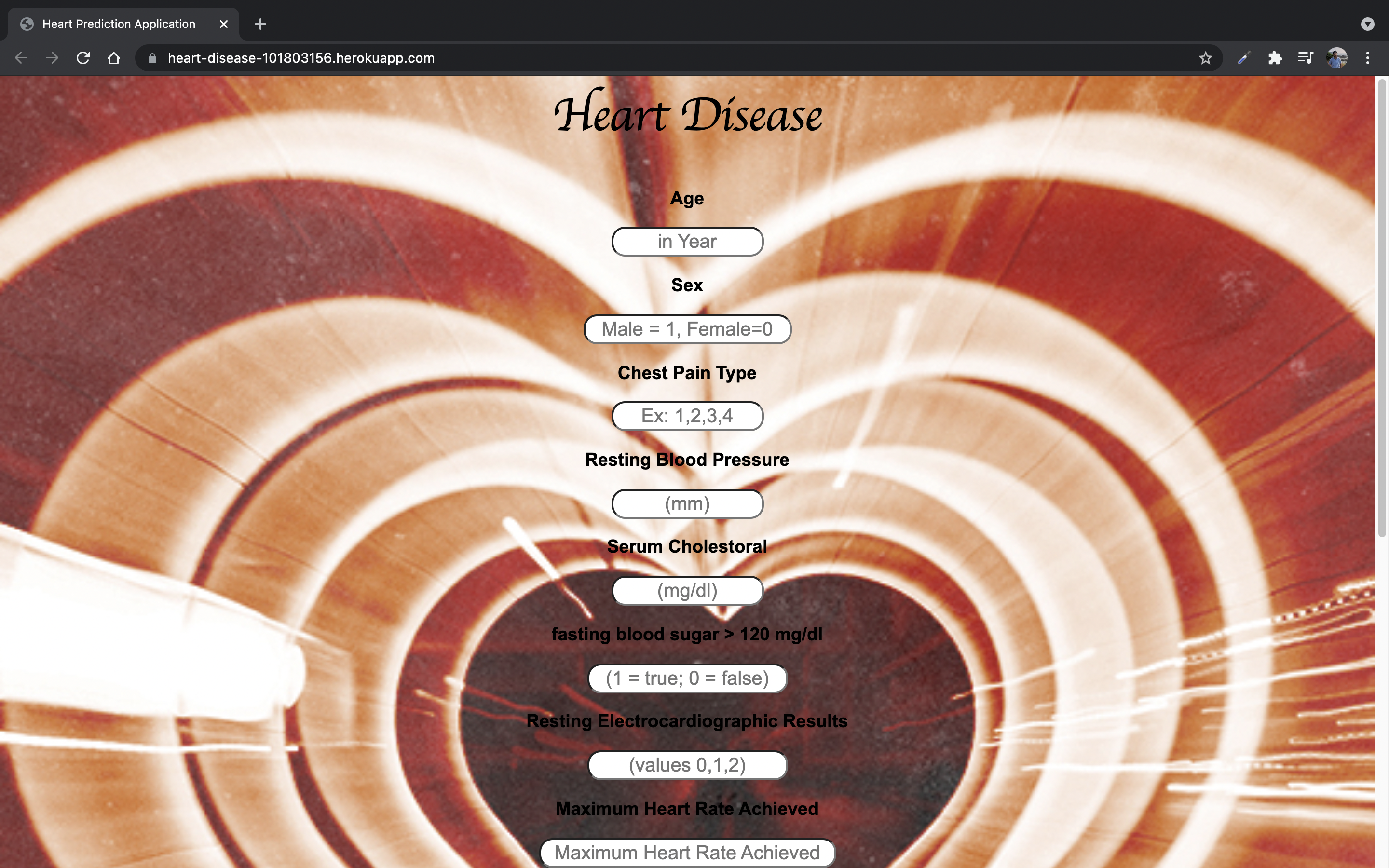This screenshot has height=868, width=1389.
Task: Click the fasting blood sugar label
Action: pos(687,634)
